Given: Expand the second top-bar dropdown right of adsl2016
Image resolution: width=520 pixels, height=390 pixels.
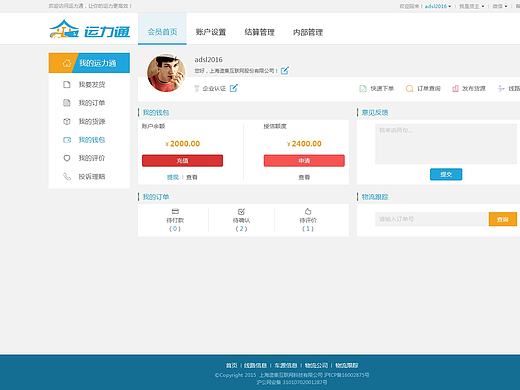Looking at the screenshot, I should click(471, 6).
